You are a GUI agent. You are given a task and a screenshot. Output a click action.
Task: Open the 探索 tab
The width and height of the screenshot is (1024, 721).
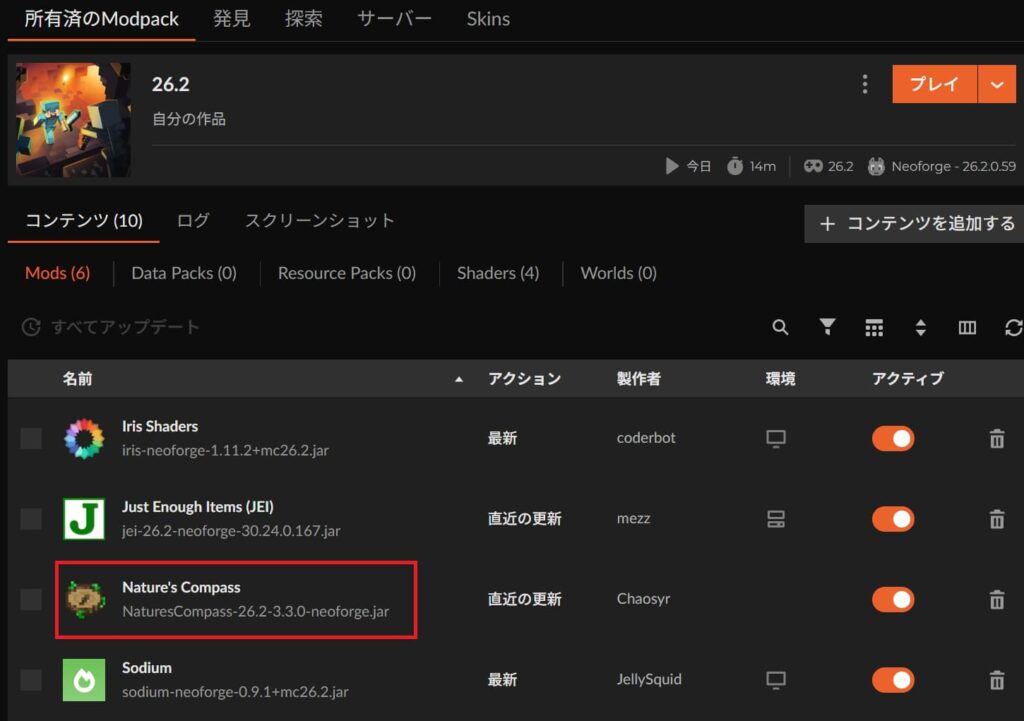[x=304, y=19]
